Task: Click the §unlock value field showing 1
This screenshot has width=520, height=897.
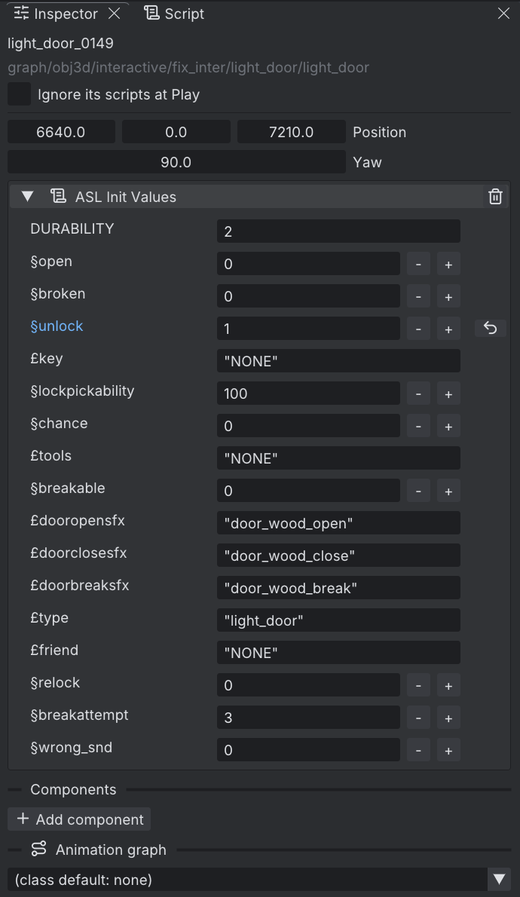Action: point(308,329)
